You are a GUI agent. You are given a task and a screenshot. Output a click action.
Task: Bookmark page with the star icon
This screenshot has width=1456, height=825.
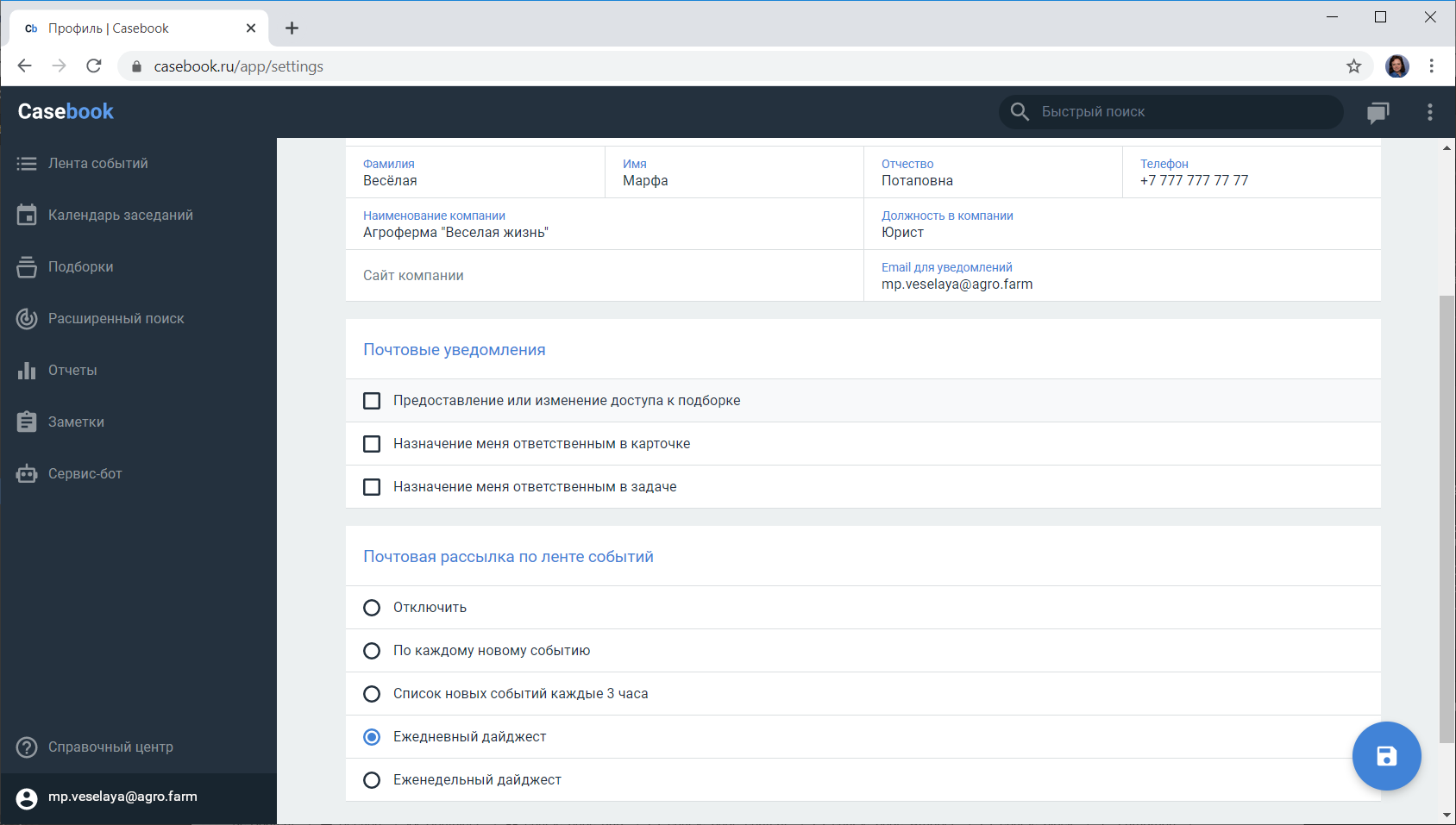coord(1354,66)
